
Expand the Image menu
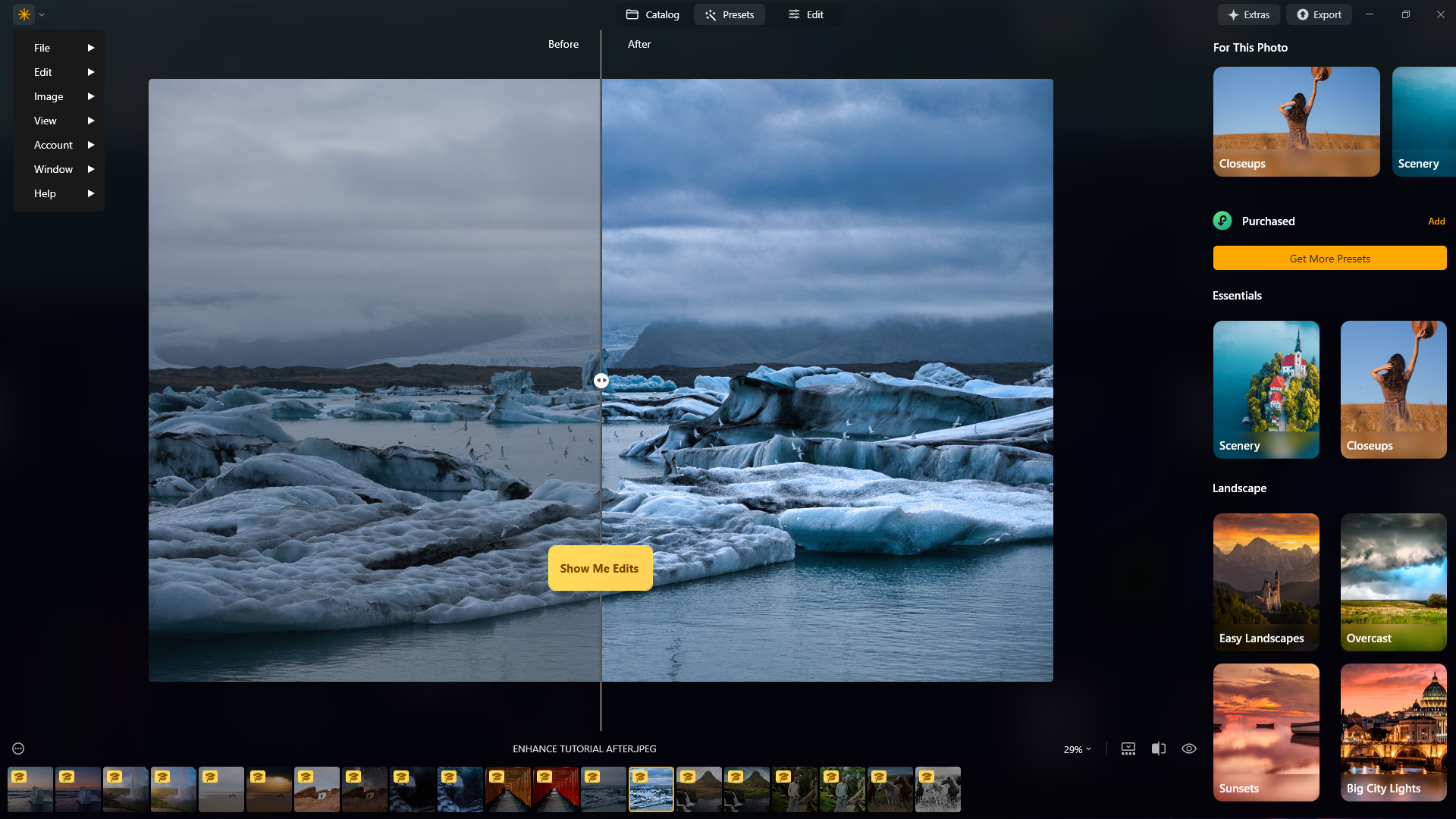tap(48, 96)
